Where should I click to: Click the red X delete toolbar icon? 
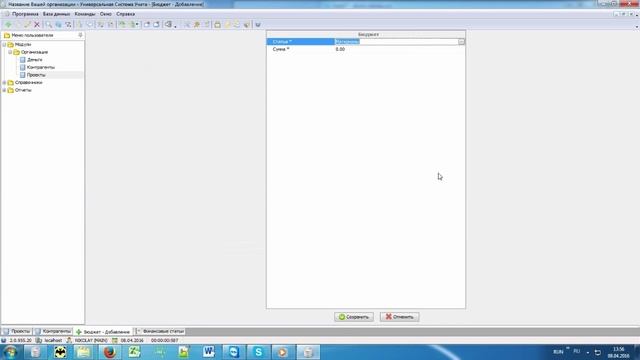[x=37, y=24]
